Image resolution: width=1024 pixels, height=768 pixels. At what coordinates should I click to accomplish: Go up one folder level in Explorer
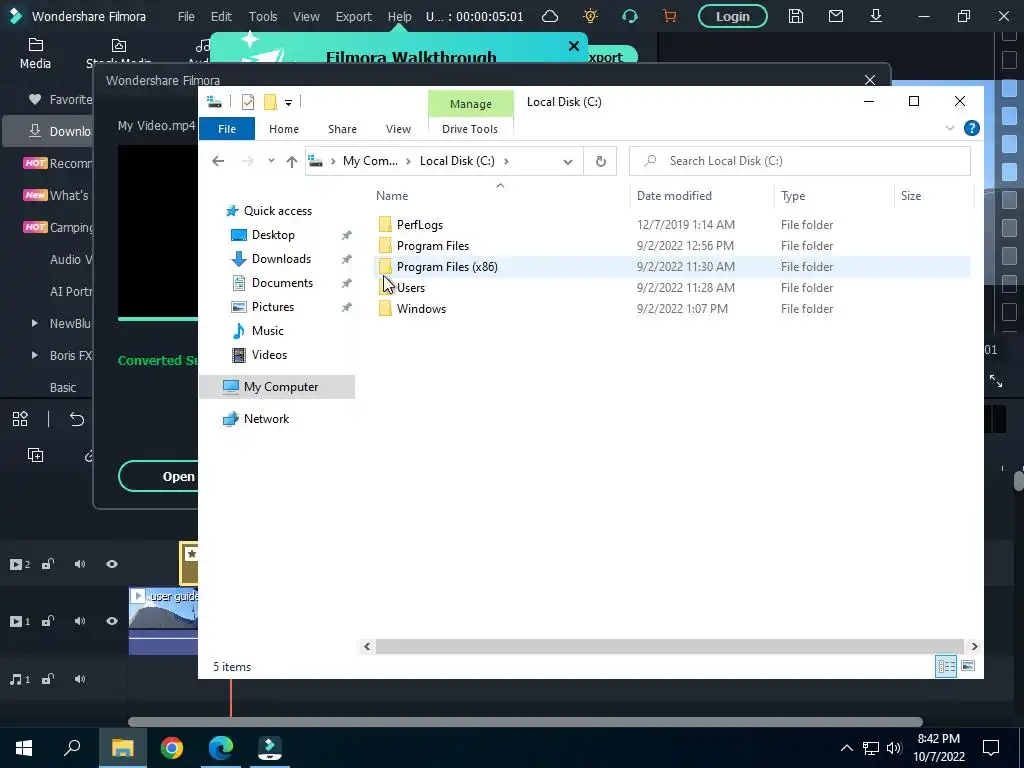[x=291, y=161]
